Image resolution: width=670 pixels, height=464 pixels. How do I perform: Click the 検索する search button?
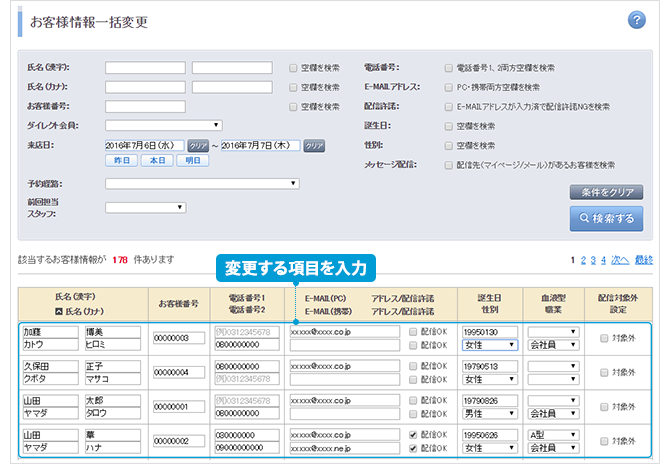click(x=606, y=219)
